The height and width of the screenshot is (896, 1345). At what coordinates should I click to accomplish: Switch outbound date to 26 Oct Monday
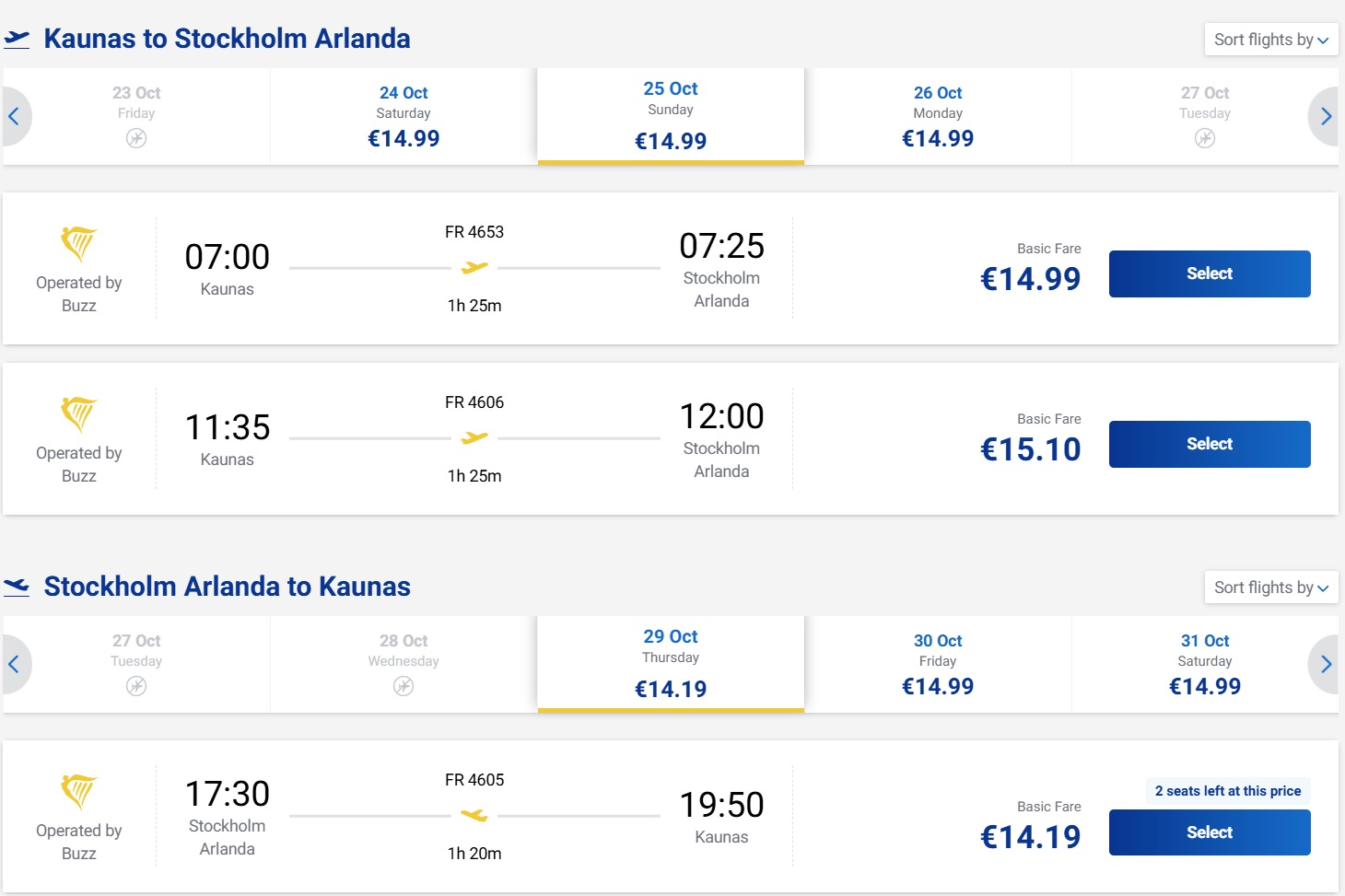938,116
